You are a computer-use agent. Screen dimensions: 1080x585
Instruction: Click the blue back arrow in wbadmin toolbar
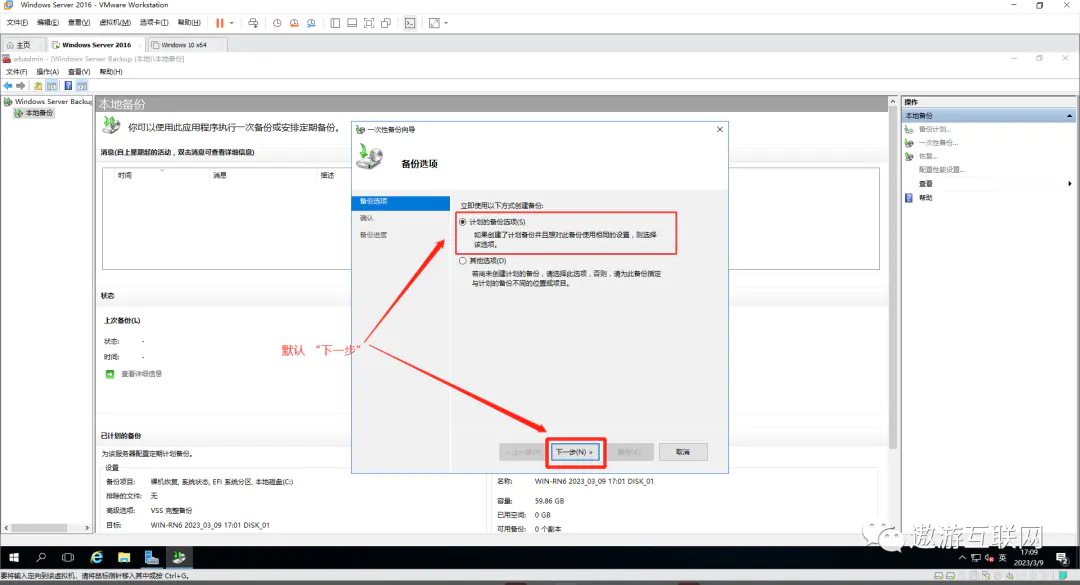pyautogui.click(x=8, y=85)
